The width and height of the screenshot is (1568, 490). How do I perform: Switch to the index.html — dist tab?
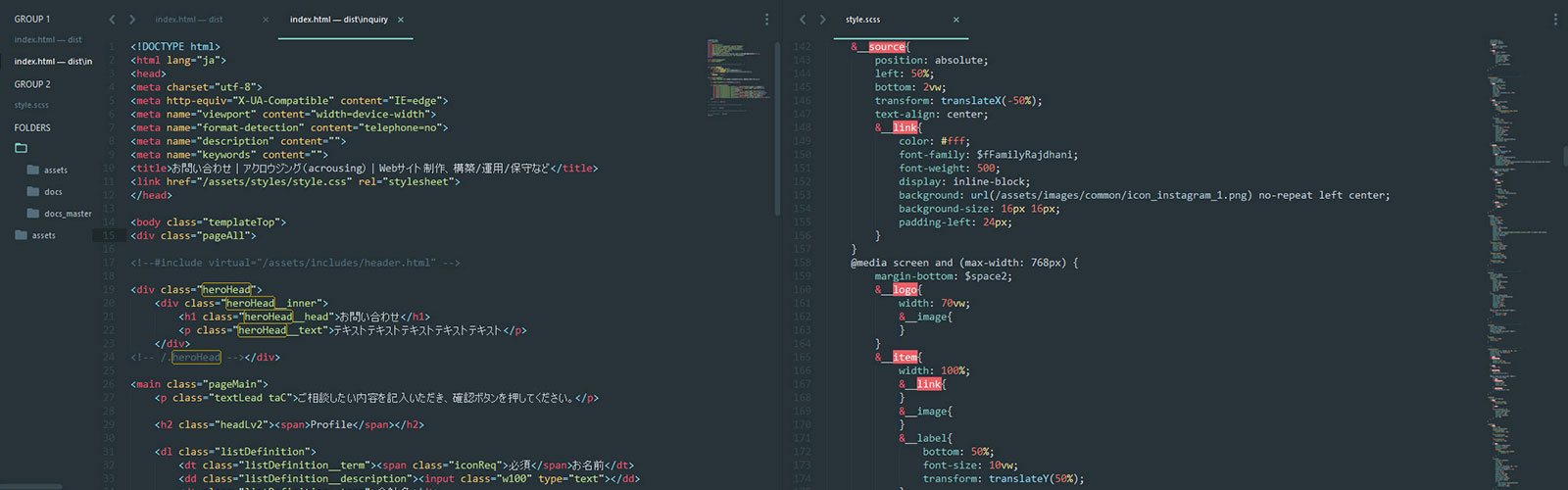click(189, 20)
